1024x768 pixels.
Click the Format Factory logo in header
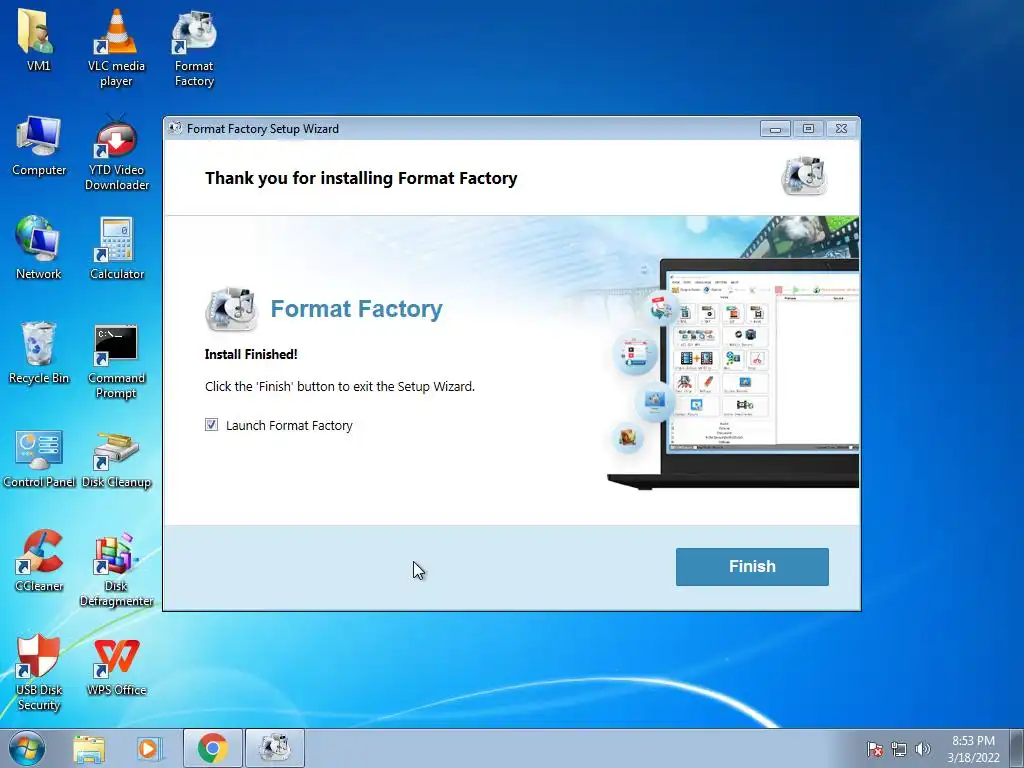click(804, 176)
